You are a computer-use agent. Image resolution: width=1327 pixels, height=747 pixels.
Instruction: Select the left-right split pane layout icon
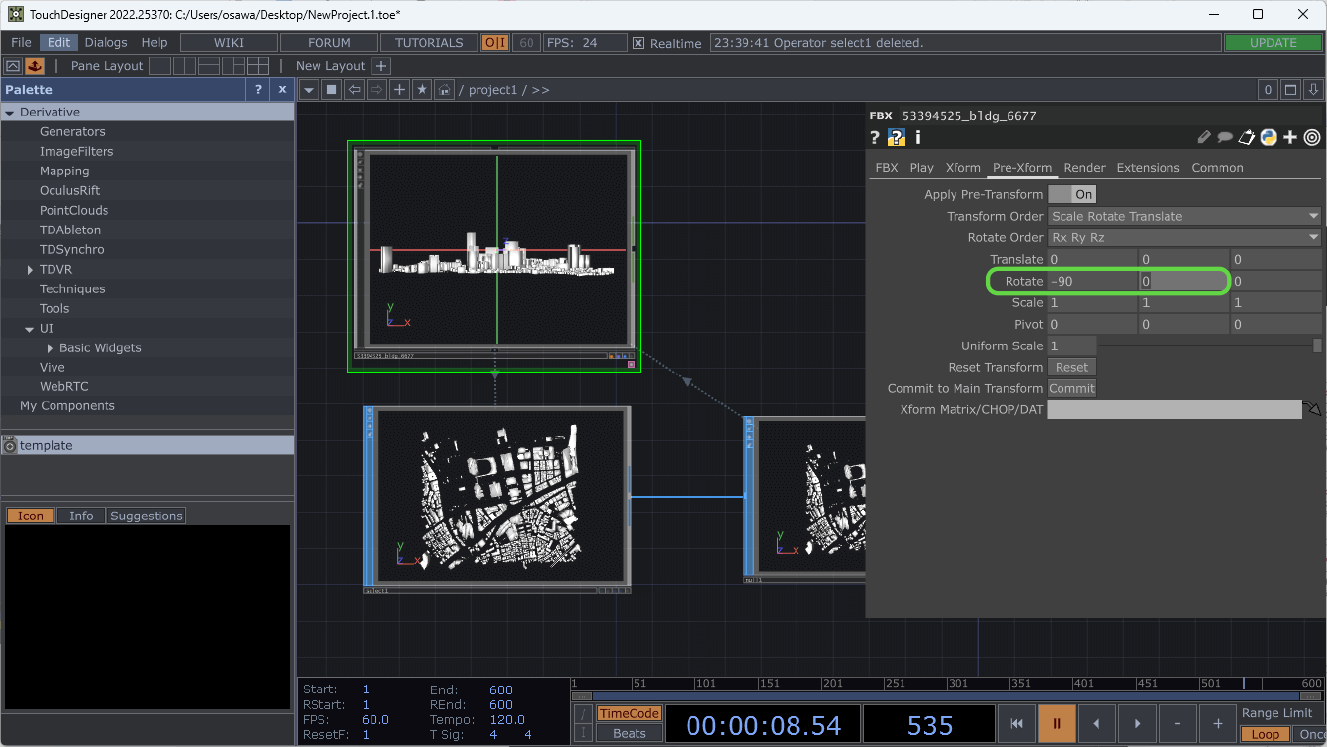coord(184,66)
